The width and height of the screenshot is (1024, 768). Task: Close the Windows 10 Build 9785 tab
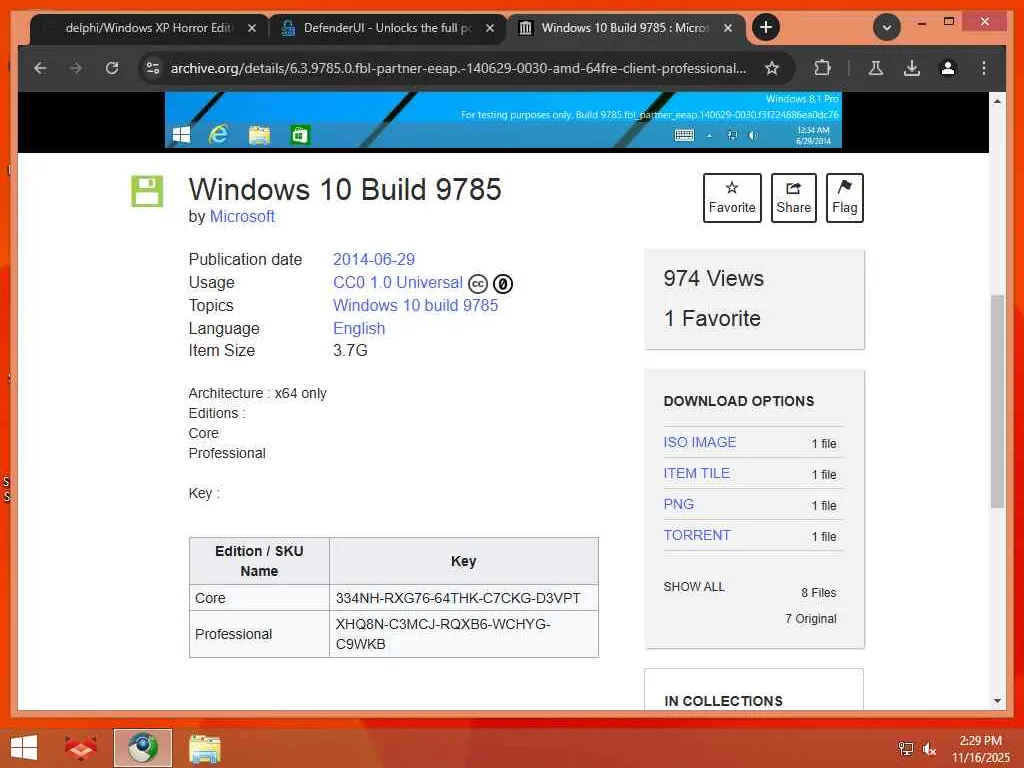[x=728, y=28]
